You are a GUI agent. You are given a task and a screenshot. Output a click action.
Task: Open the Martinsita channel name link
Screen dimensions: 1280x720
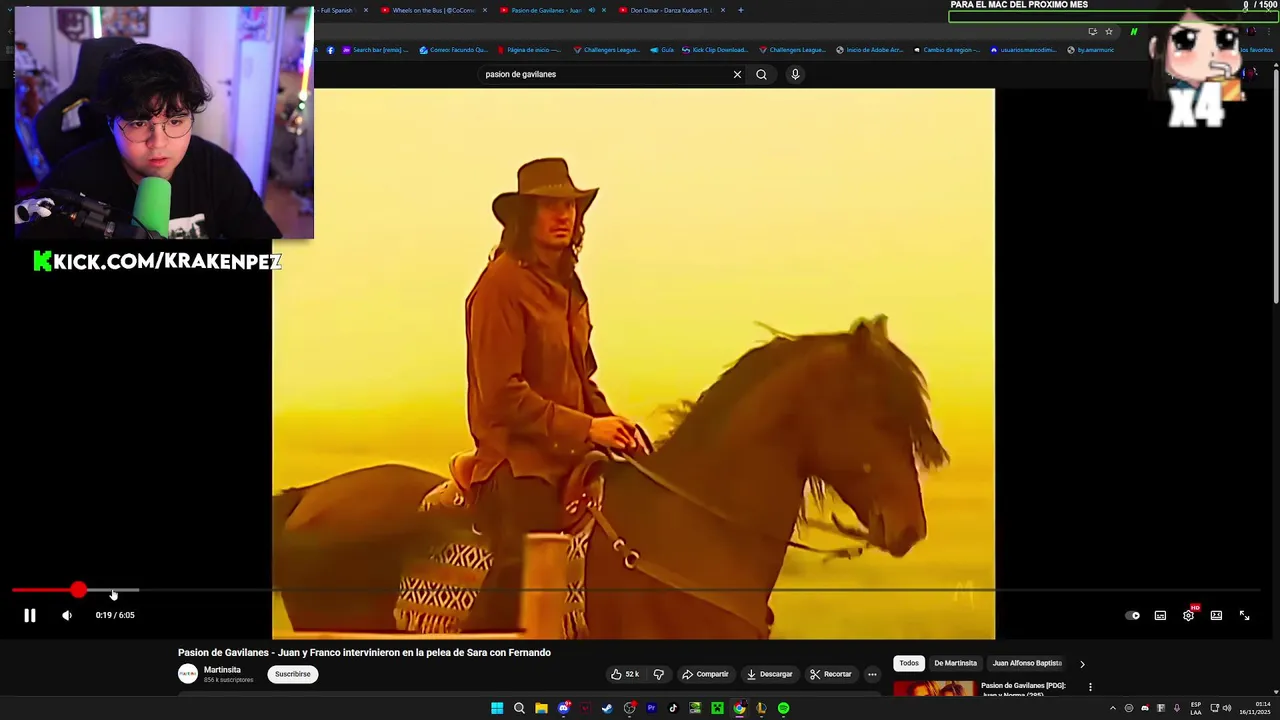(x=222, y=670)
